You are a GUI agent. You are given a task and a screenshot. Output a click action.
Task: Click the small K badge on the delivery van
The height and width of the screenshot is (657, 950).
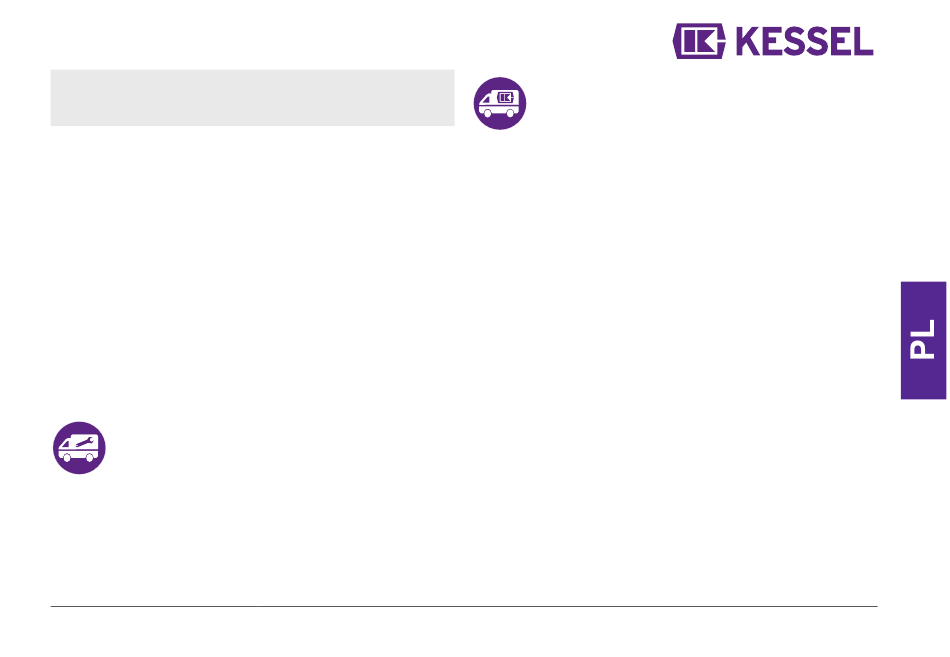(x=505, y=97)
